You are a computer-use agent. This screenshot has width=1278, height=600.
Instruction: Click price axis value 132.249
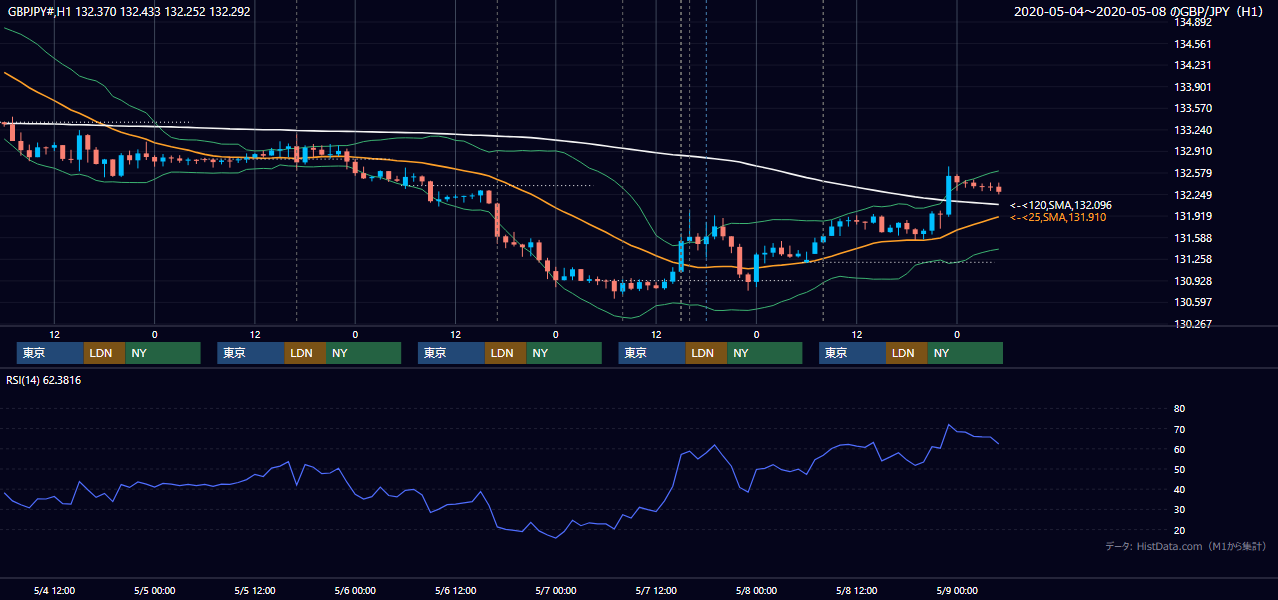click(1193, 195)
